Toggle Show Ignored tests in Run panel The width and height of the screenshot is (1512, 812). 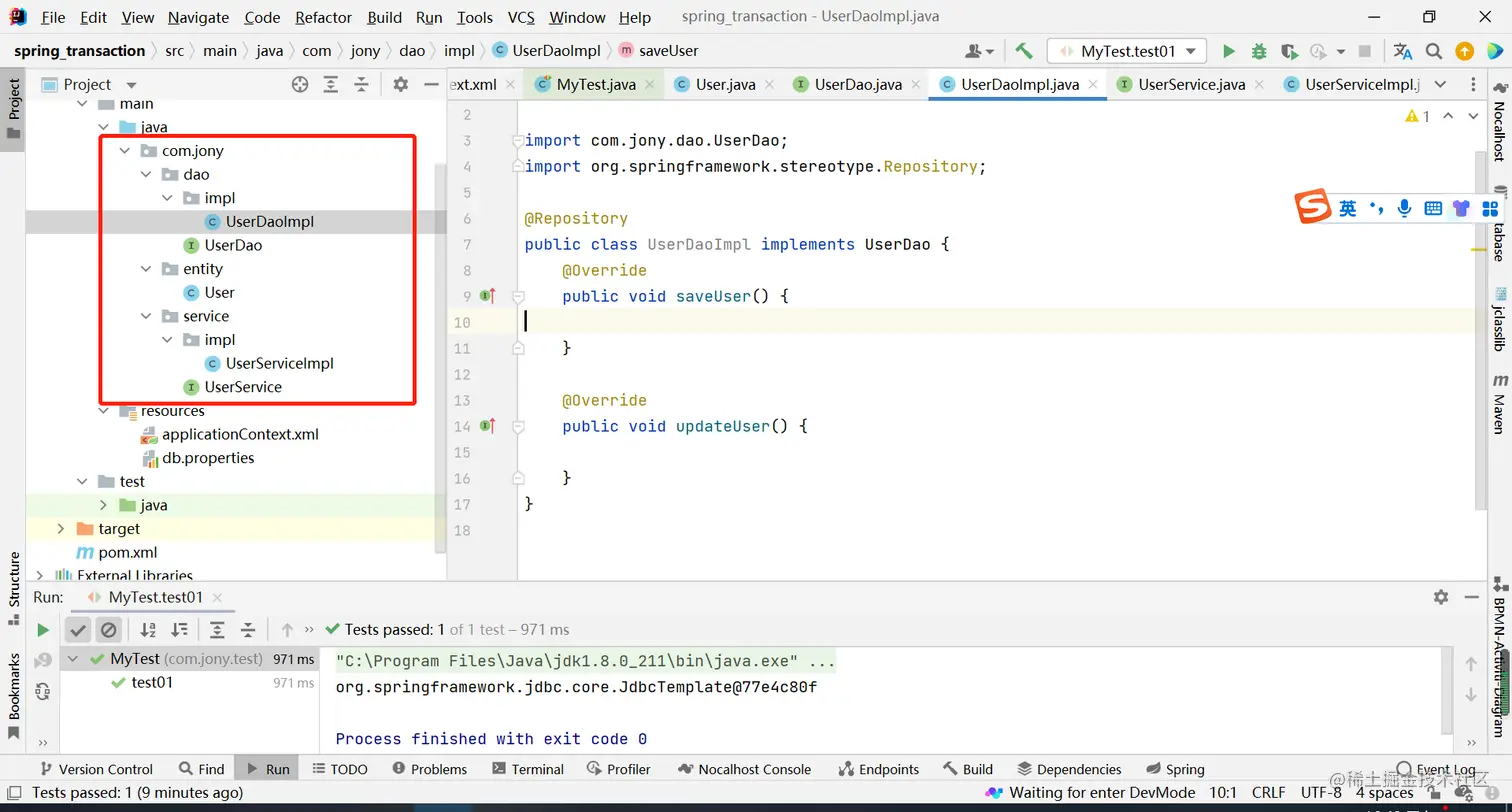click(109, 630)
